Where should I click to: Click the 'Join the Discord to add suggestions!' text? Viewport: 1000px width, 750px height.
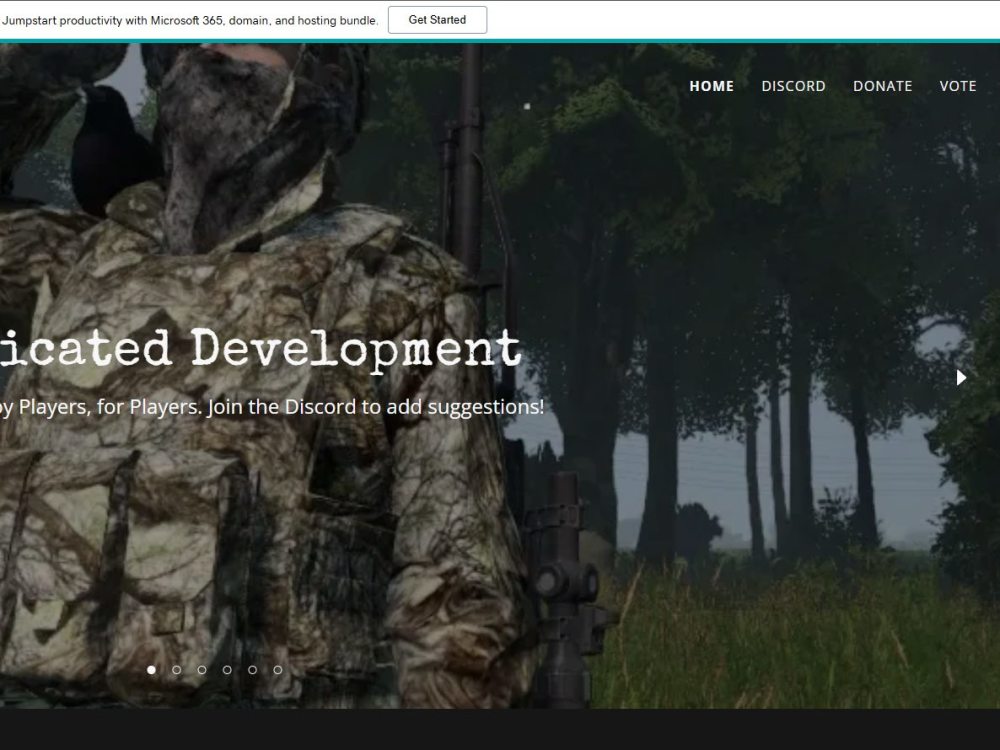pyautogui.click(x=376, y=407)
